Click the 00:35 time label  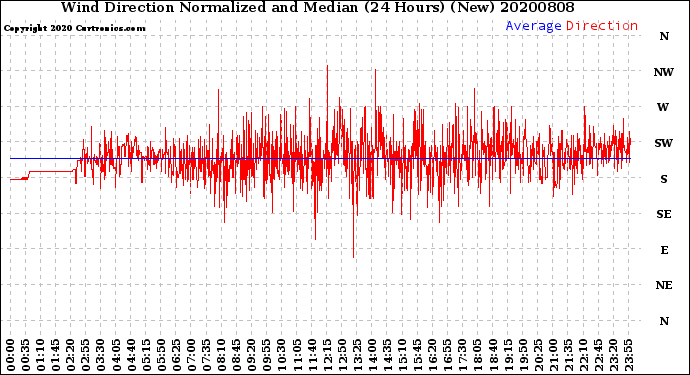click(26, 355)
